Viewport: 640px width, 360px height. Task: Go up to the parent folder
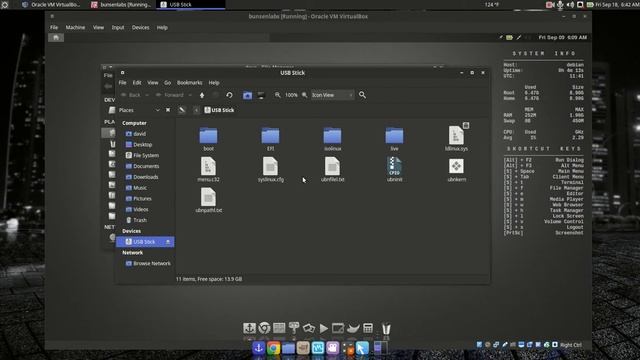point(202,95)
